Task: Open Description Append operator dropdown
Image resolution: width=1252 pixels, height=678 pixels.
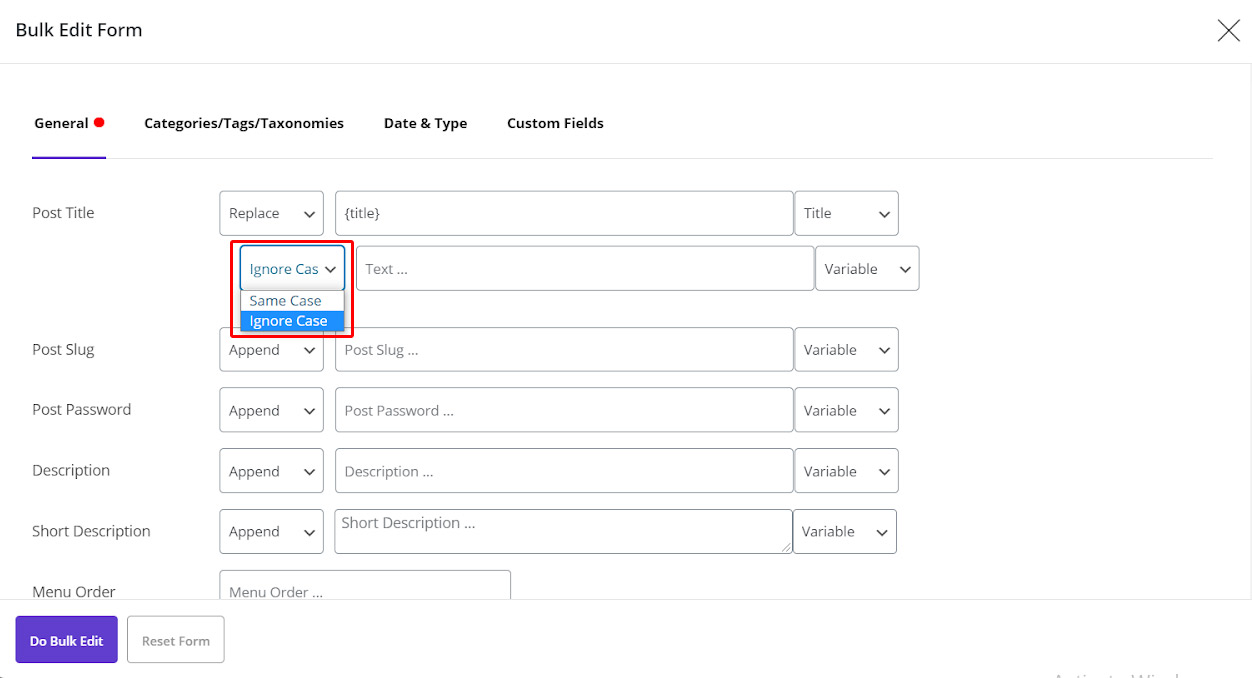Action: [271, 471]
